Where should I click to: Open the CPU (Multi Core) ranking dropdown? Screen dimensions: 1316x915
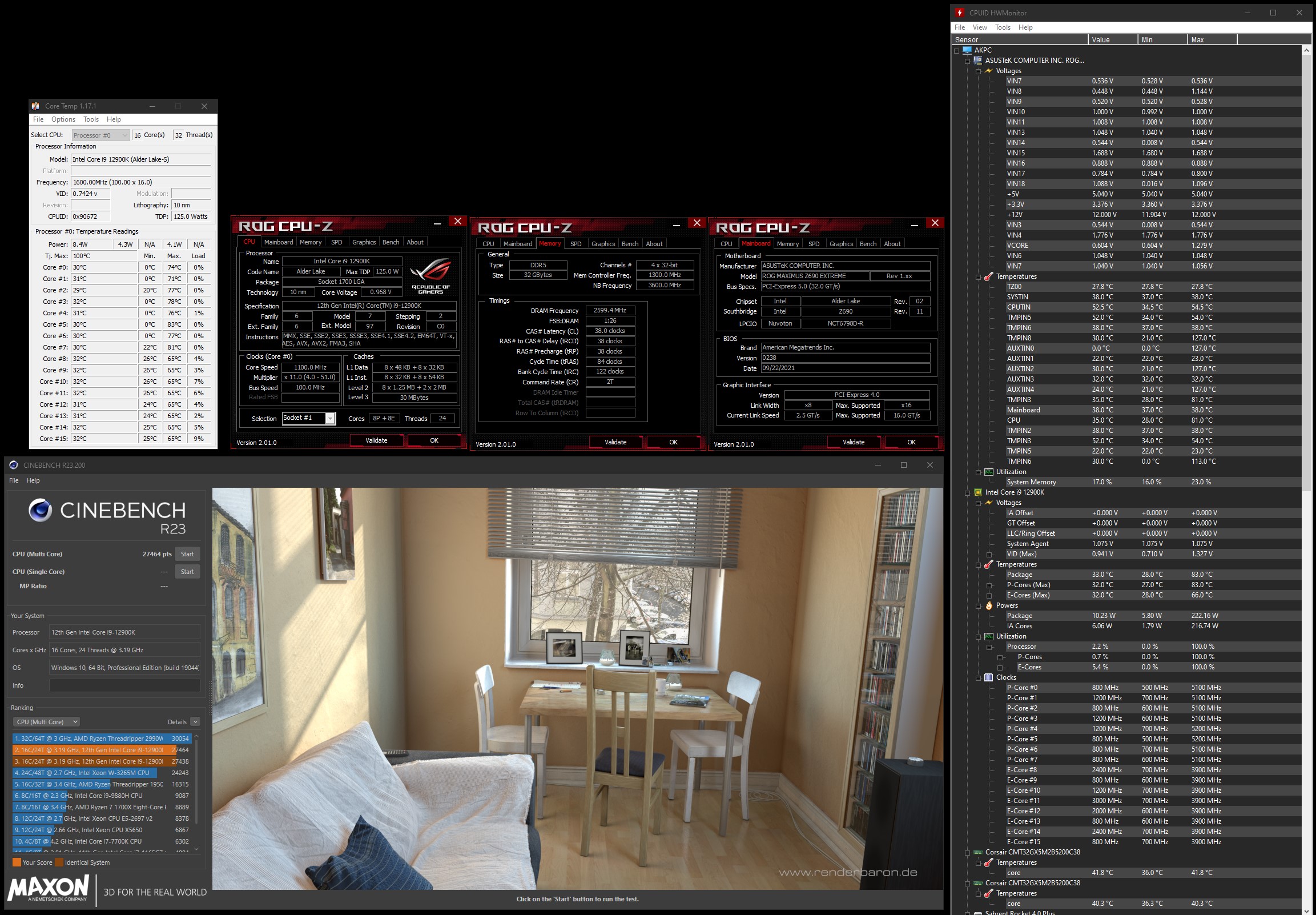click(46, 723)
